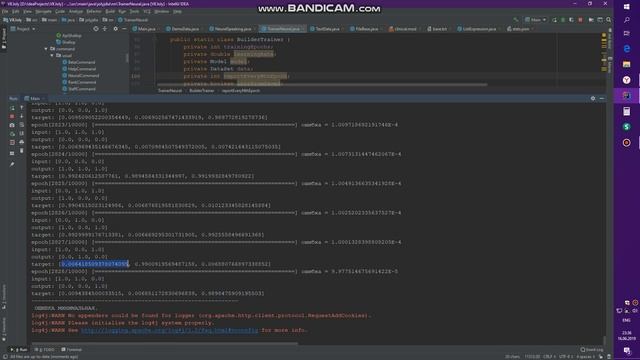This screenshot has height=360, width=640.
Task: Collapse the command folder in tree
Action: tap(46, 49)
